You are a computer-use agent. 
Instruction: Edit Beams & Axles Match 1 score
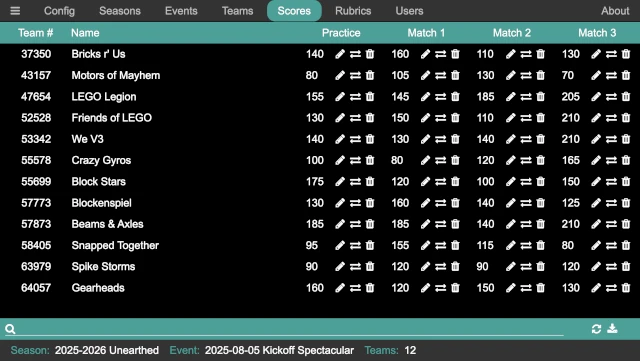425,224
